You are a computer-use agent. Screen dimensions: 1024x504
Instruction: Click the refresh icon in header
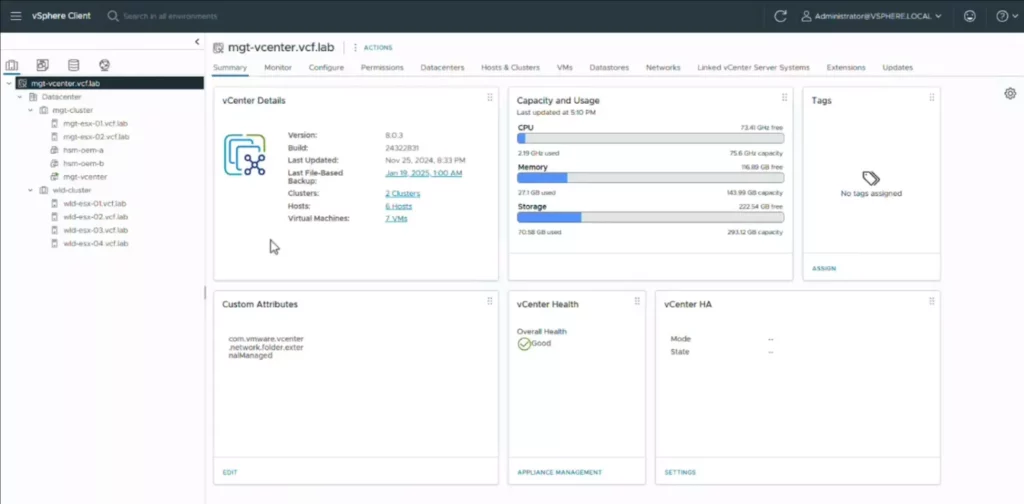point(781,16)
